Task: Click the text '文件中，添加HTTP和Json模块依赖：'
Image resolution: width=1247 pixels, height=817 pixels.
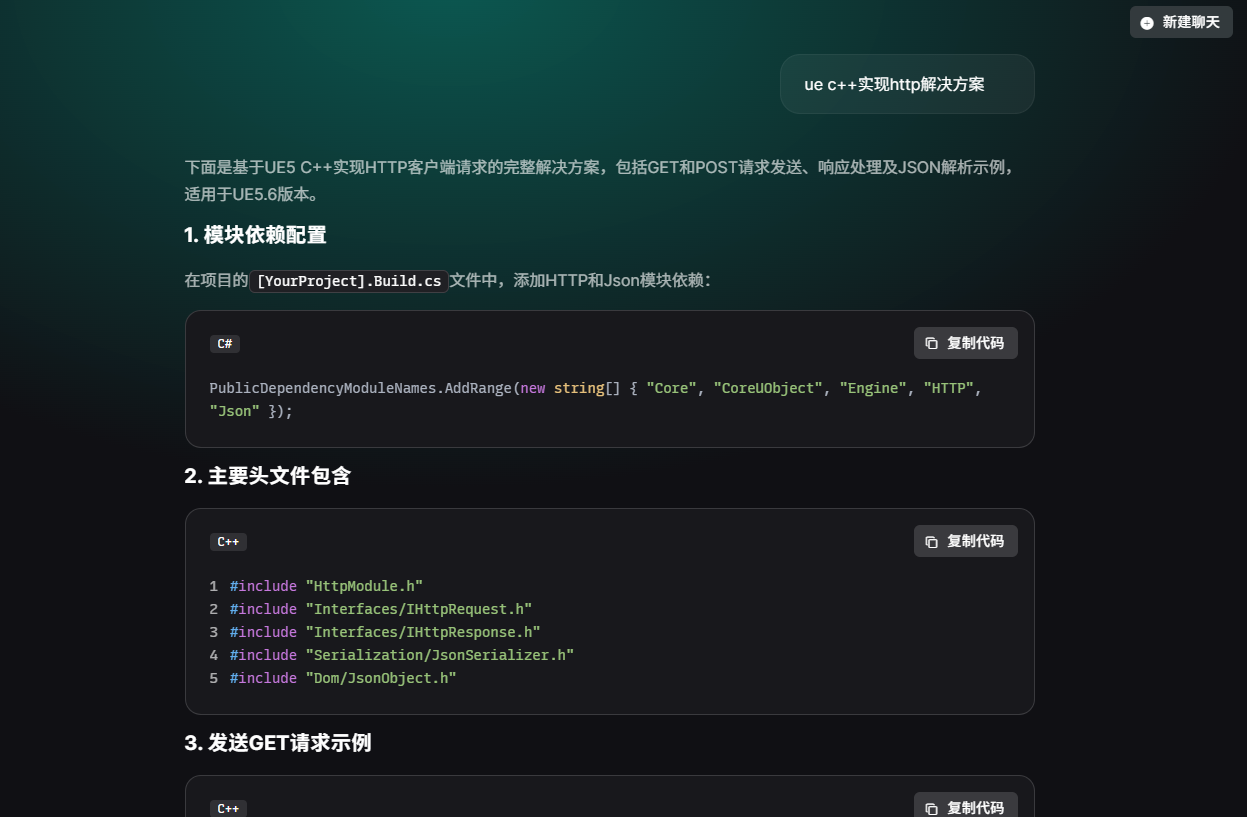Action: pos(580,281)
